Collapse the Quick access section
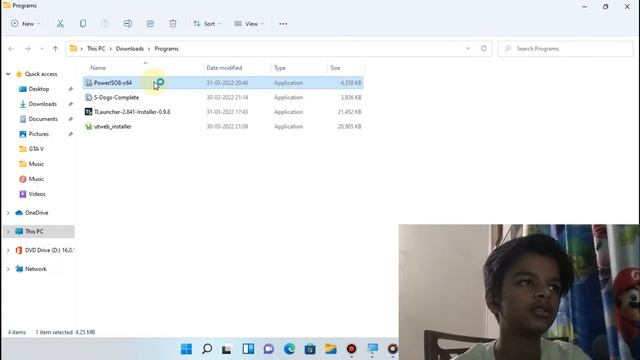Image resolution: width=640 pixels, height=360 pixels. 8,74
